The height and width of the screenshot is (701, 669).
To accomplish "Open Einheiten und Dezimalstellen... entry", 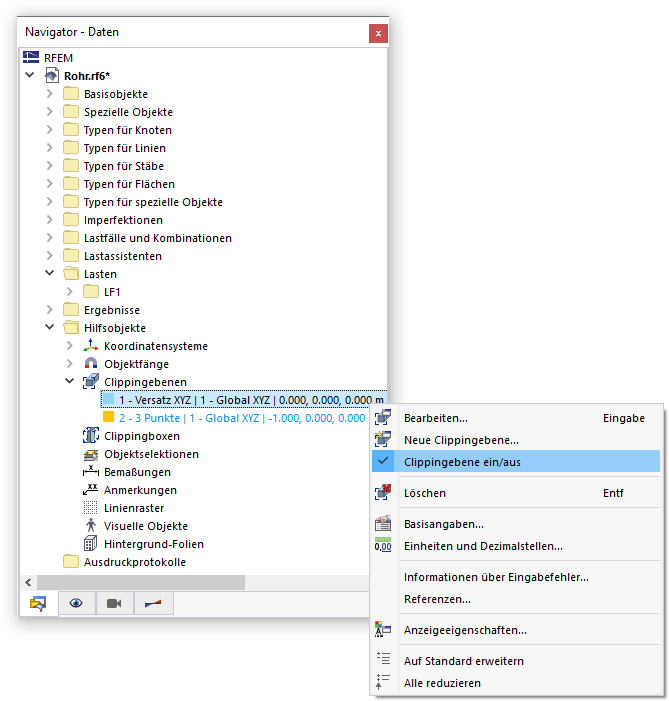I will click(x=516, y=546).
